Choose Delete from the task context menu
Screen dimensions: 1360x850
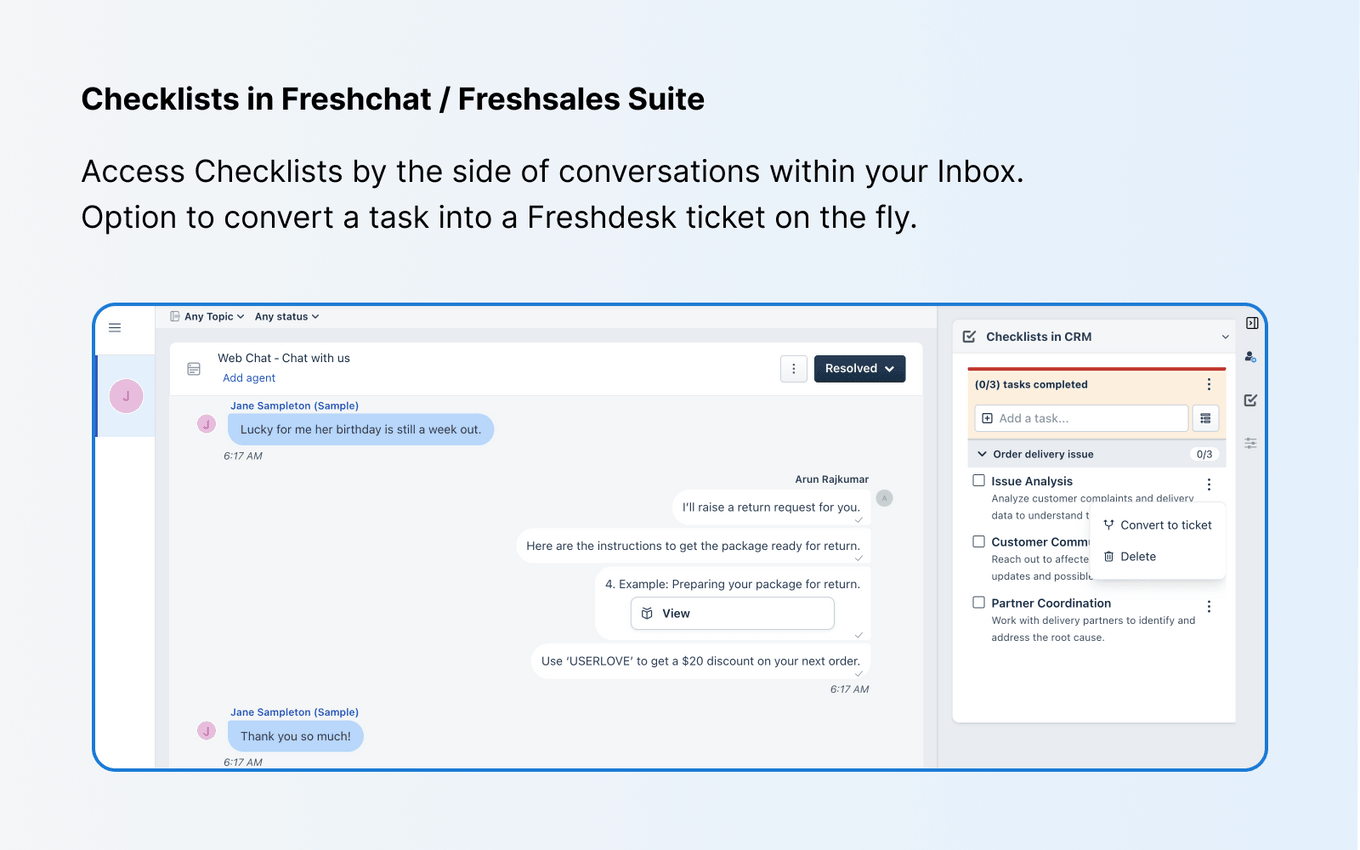(x=1139, y=556)
